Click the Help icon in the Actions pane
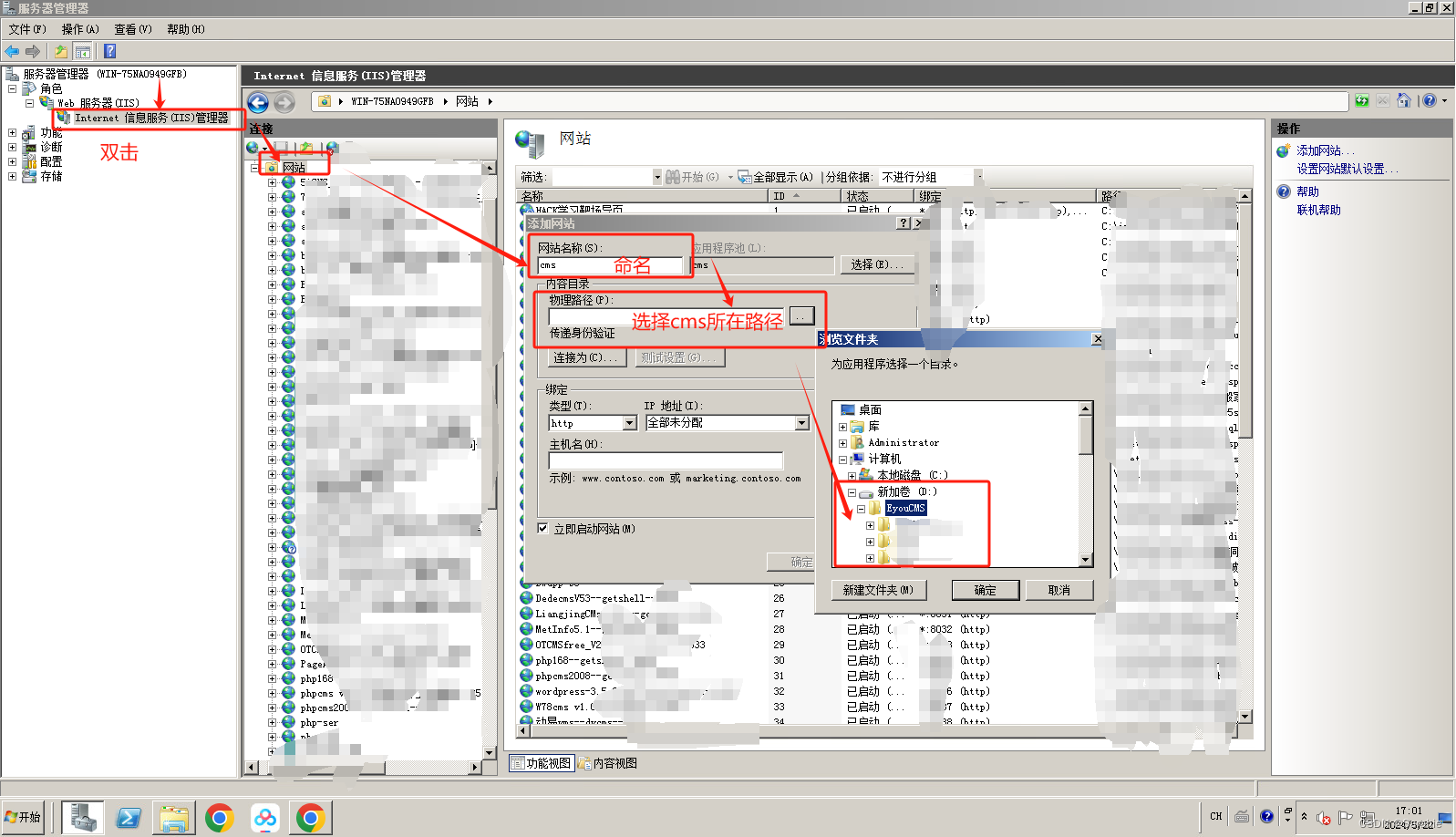1456x837 pixels. click(1284, 191)
